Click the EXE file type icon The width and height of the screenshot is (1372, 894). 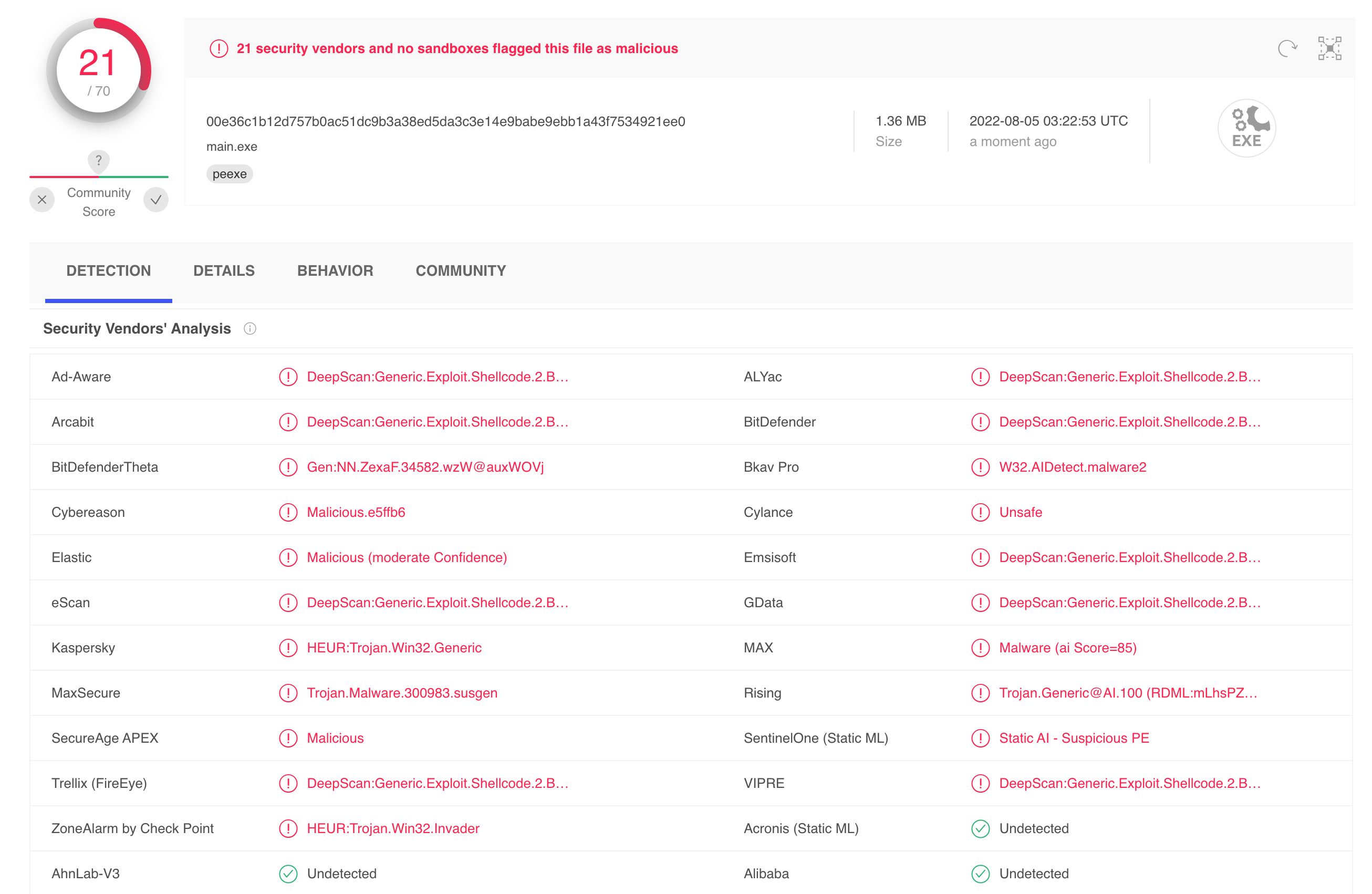pyautogui.click(x=1246, y=129)
